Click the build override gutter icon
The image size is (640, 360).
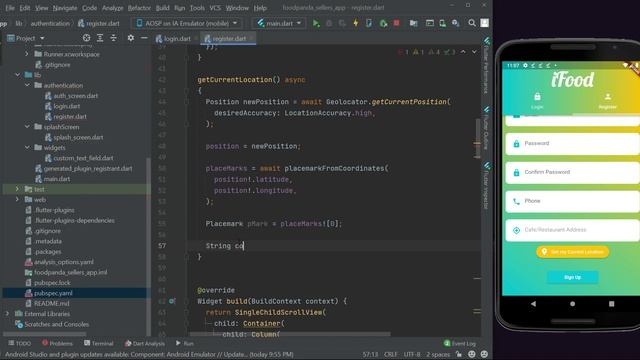click(x=172, y=301)
